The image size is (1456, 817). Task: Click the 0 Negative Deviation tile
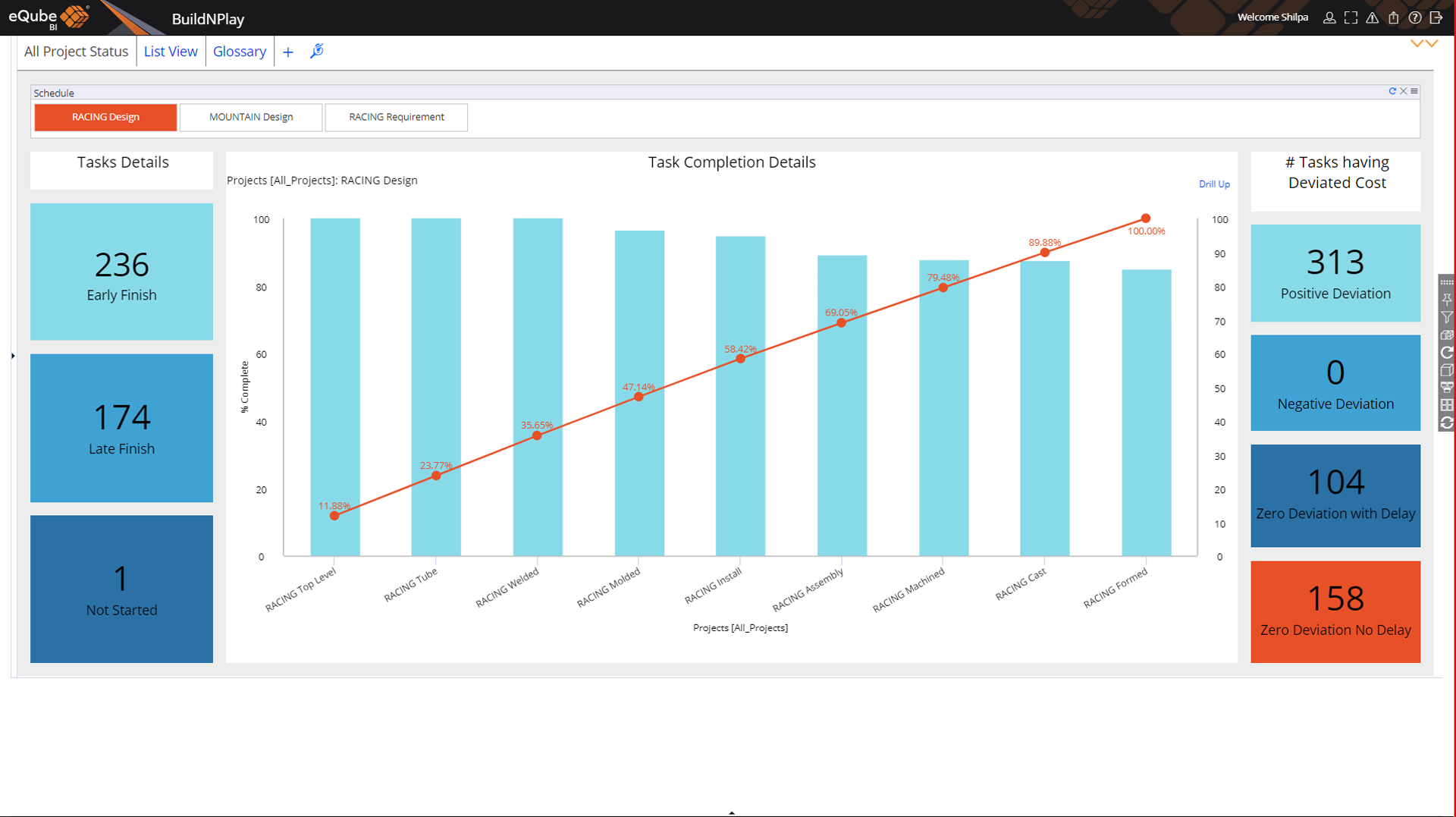click(1335, 383)
